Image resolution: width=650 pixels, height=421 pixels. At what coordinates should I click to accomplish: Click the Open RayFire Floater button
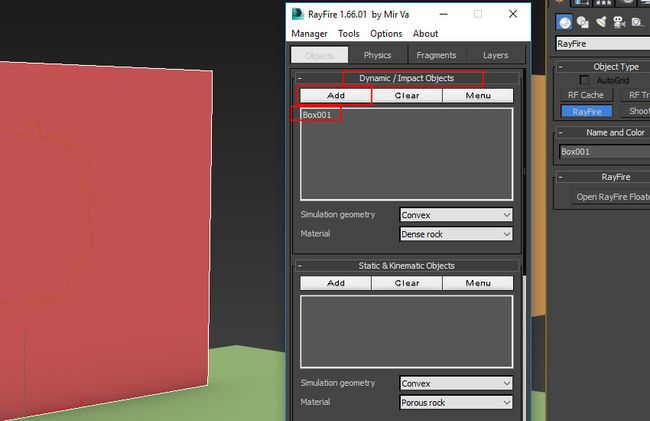(x=611, y=197)
